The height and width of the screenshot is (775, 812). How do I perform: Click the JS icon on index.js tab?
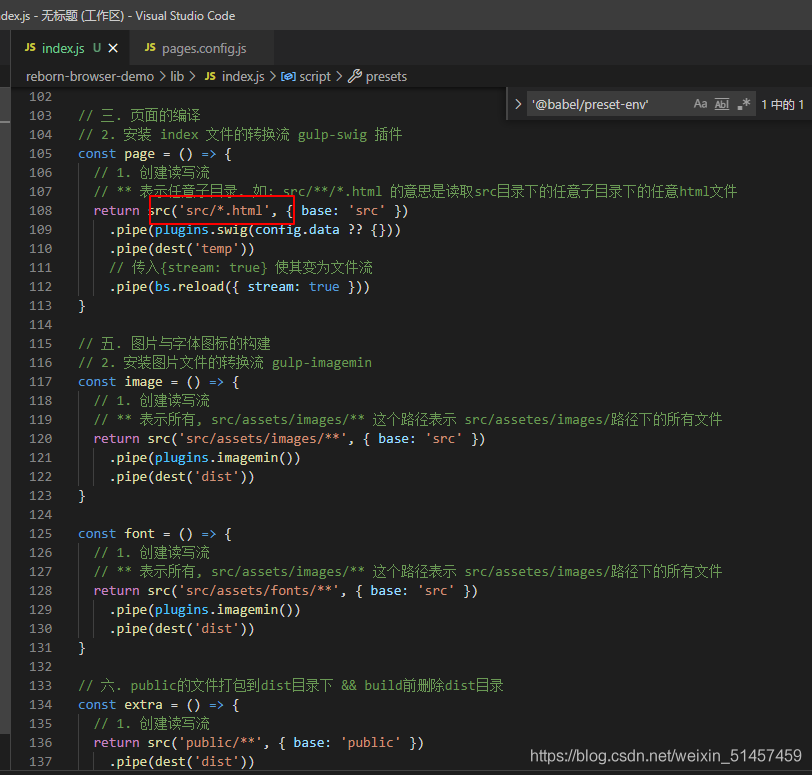[31, 48]
